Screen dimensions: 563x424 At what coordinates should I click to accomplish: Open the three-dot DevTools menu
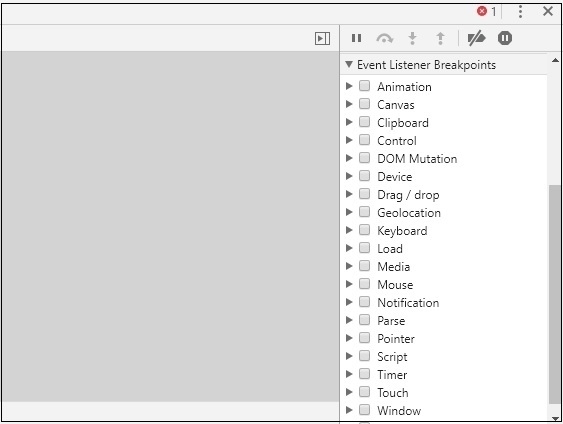520,12
